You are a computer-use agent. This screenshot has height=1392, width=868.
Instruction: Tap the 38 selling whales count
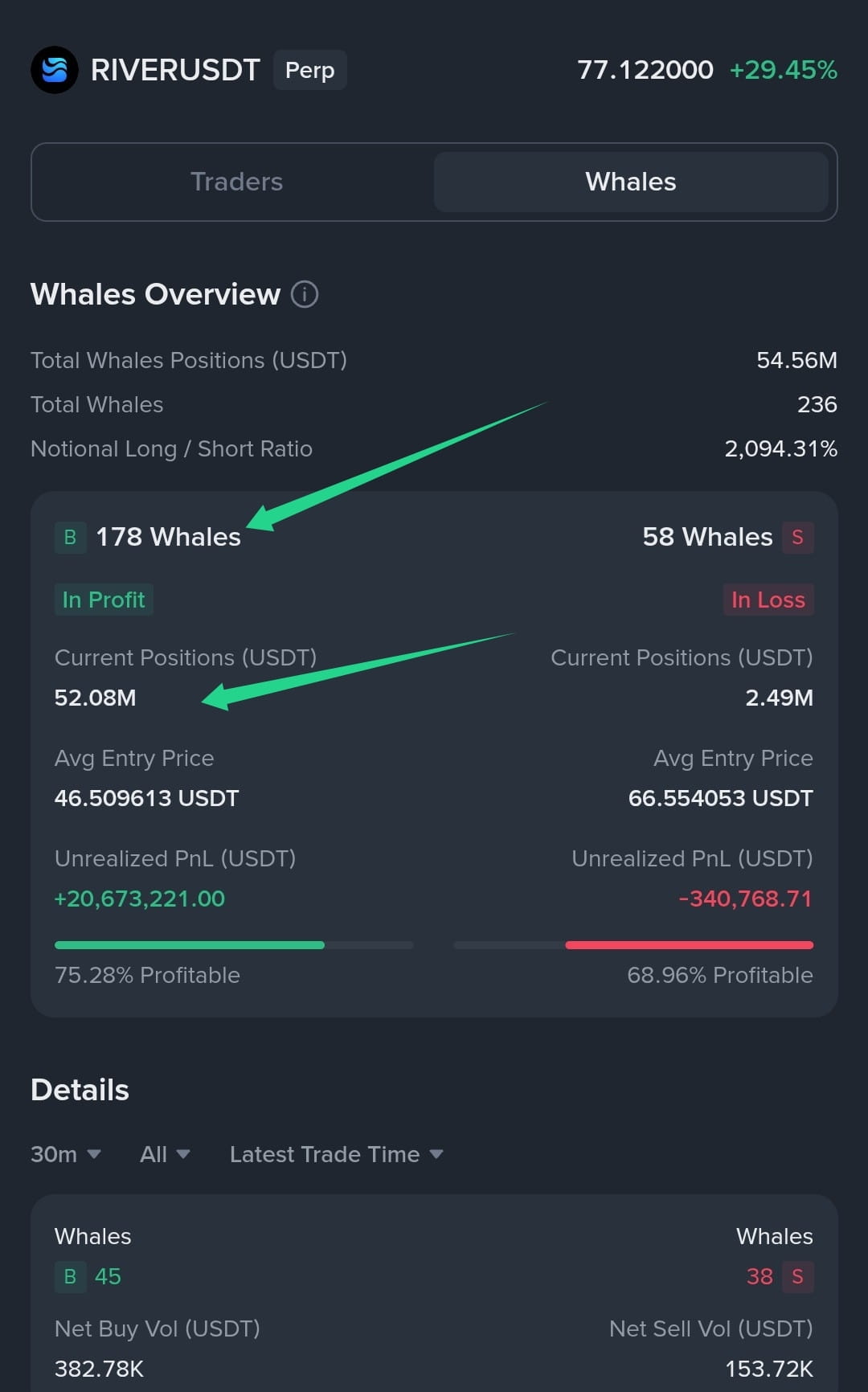[x=759, y=1276]
